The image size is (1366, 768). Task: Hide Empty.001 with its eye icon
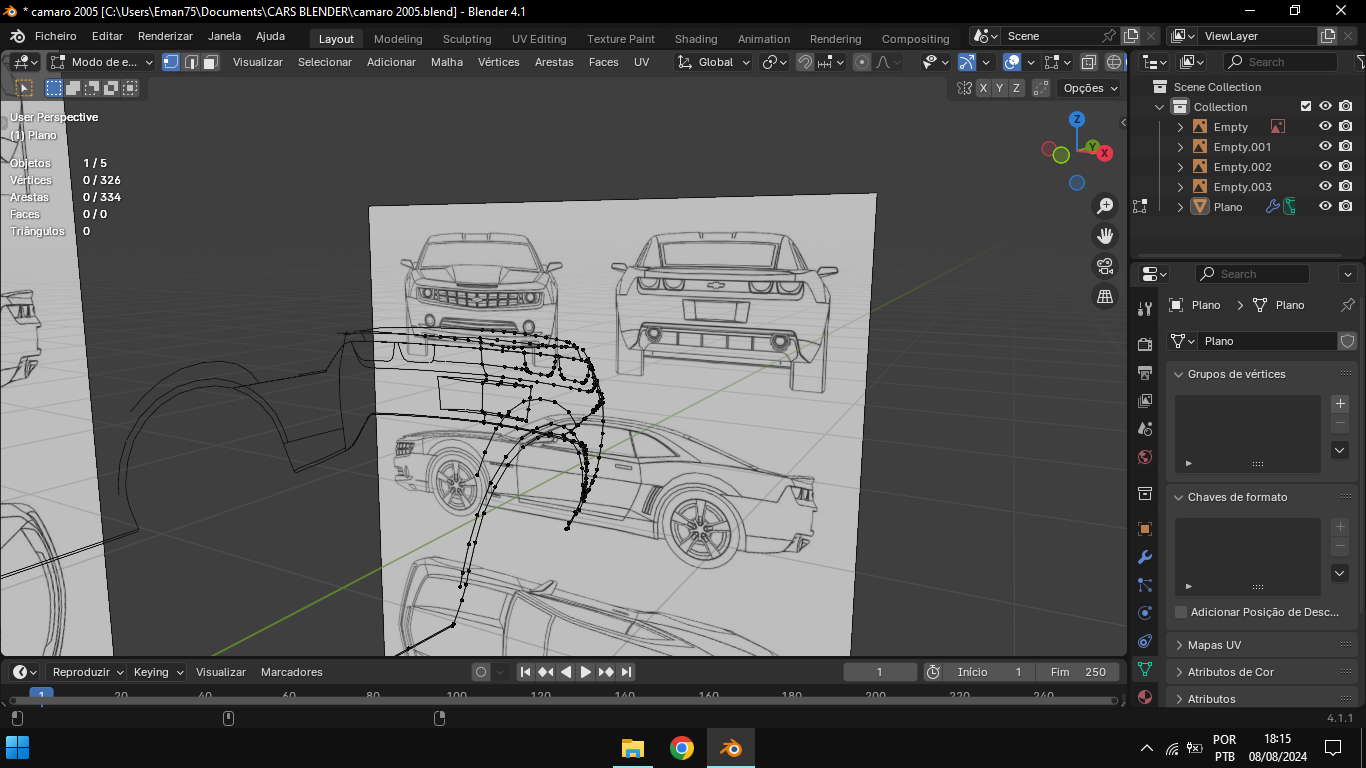click(1325, 147)
